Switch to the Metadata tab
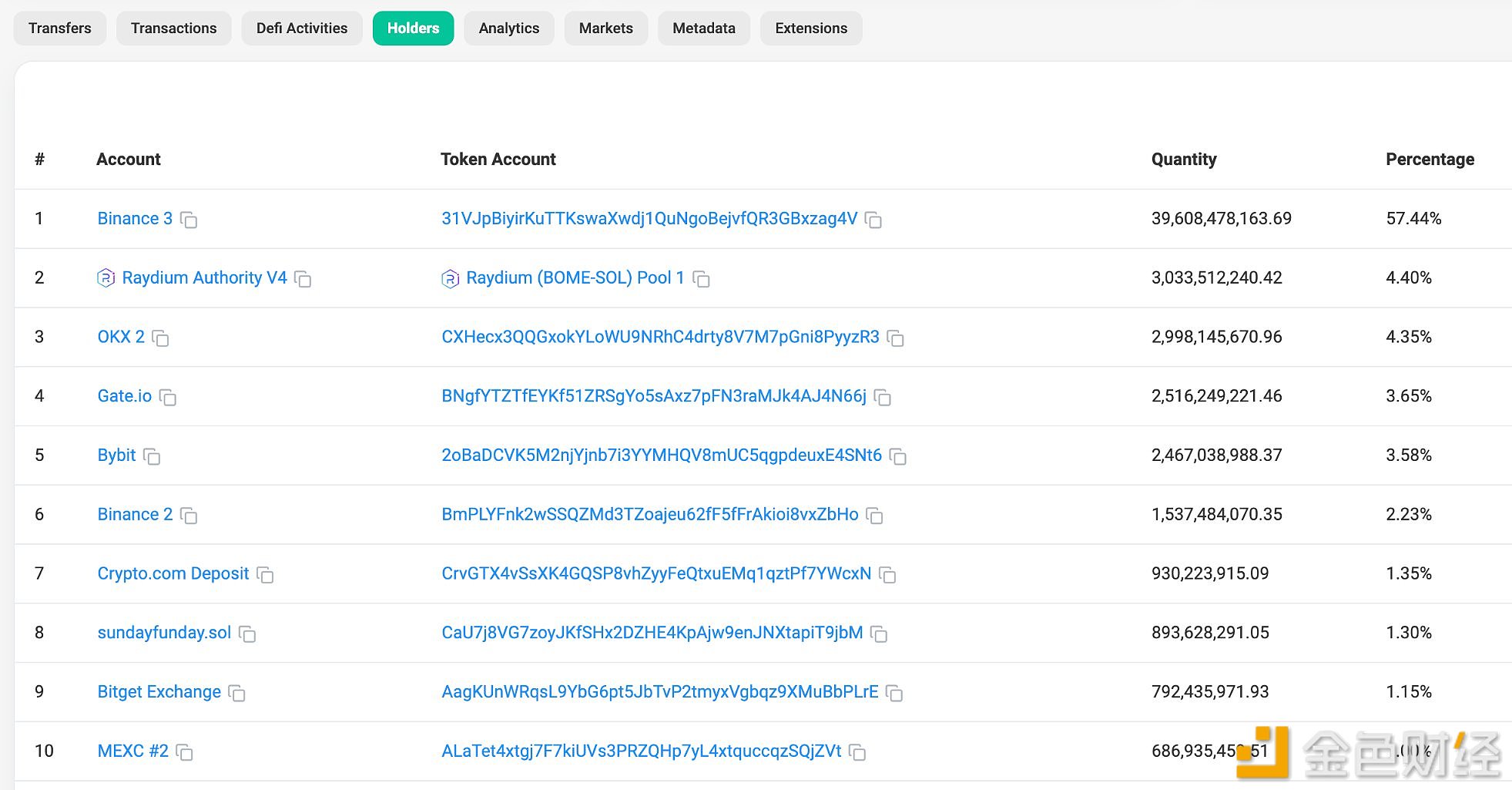1512x790 pixels. click(x=704, y=29)
